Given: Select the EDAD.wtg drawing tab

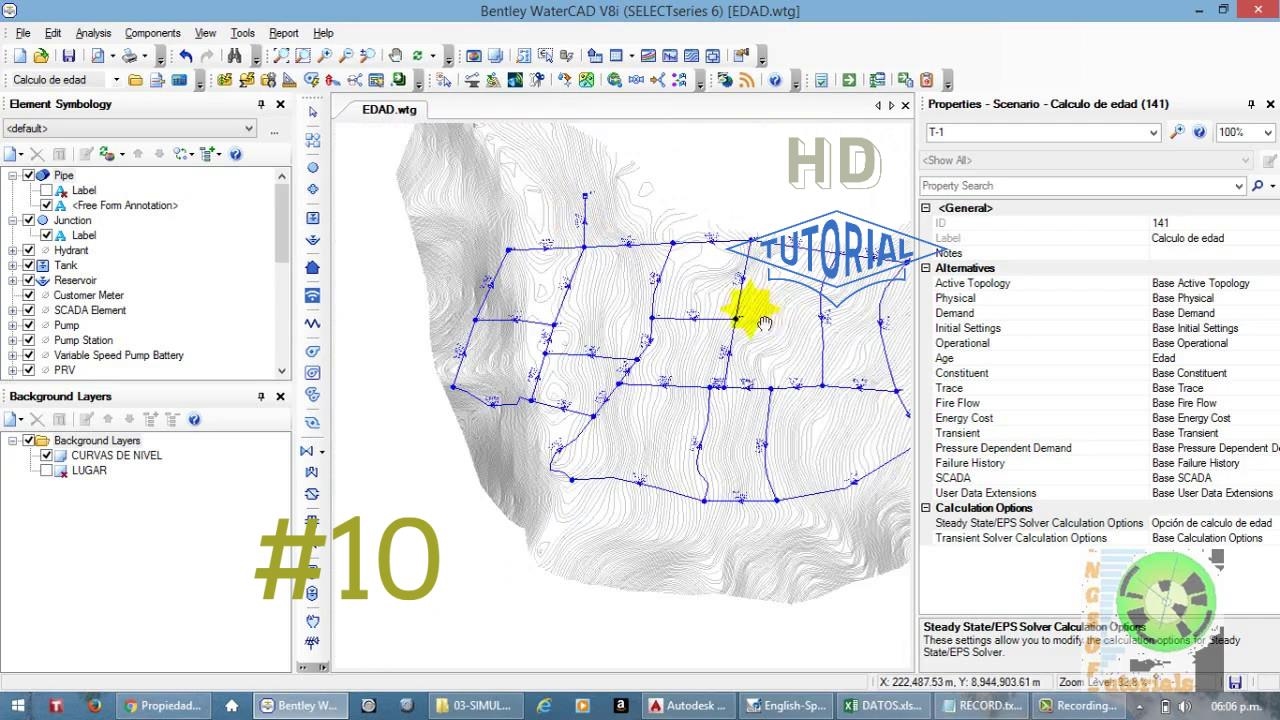Looking at the screenshot, I should pos(389,109).
